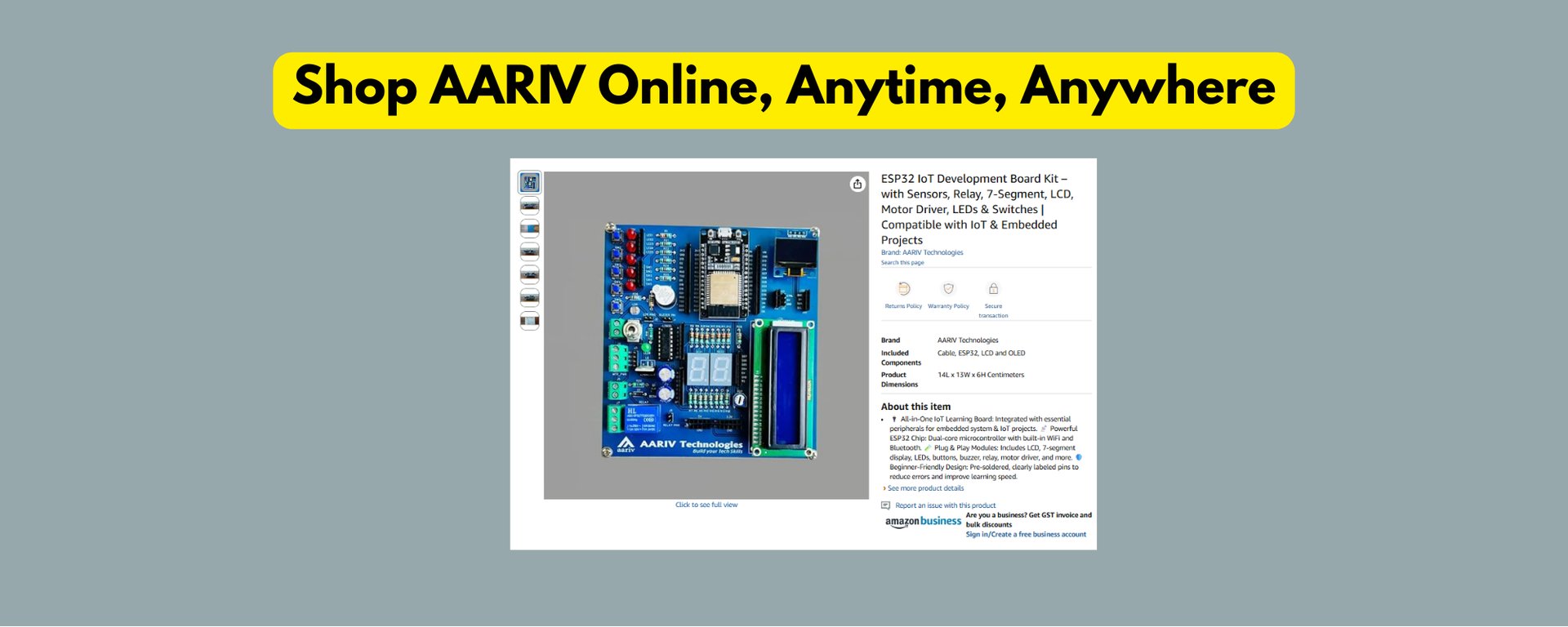
Task: Click the 'Secure transaction' text label
Action: [x=993, y=311]
